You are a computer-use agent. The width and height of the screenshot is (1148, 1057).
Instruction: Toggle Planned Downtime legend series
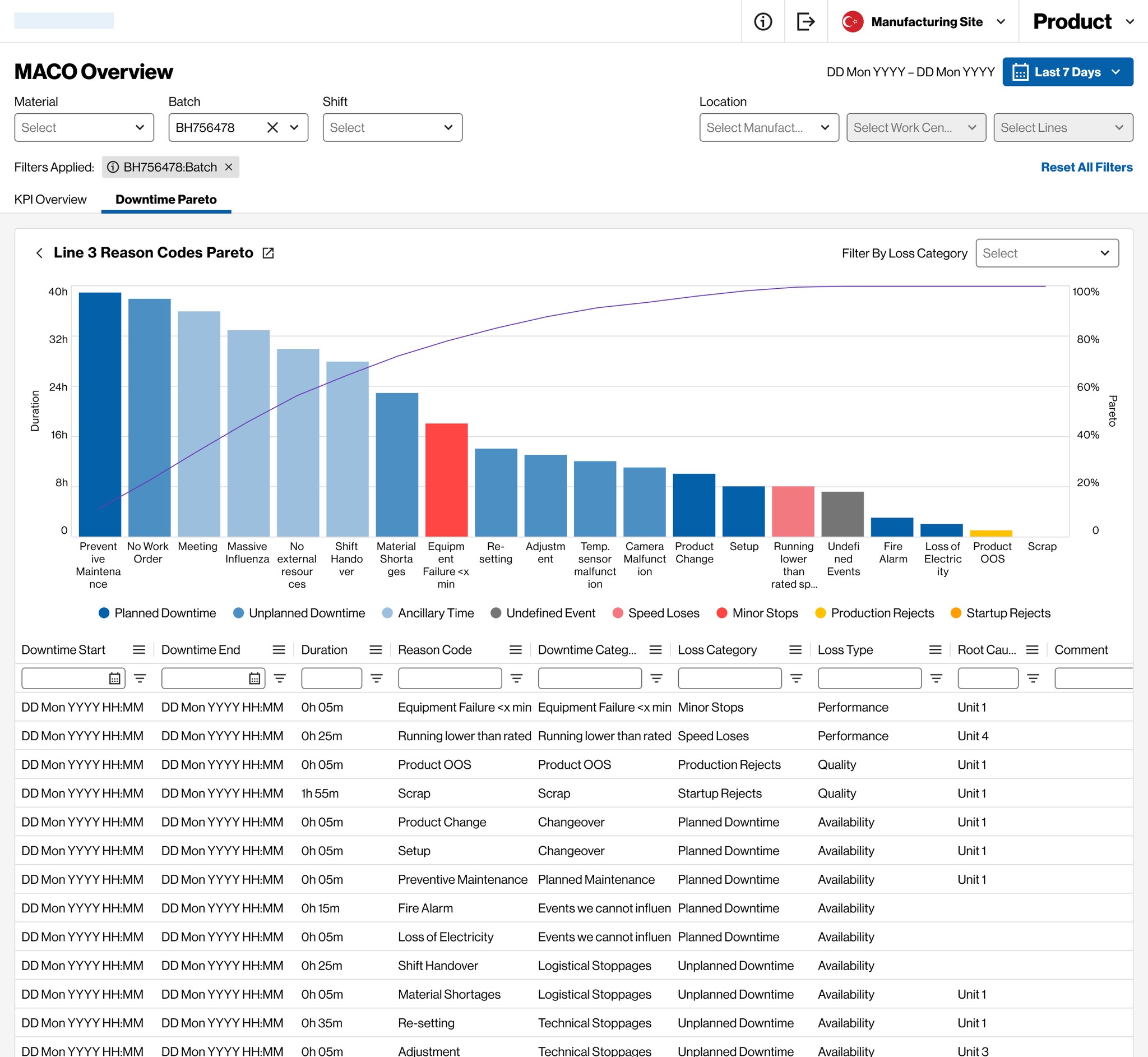(x=157, y=613)
